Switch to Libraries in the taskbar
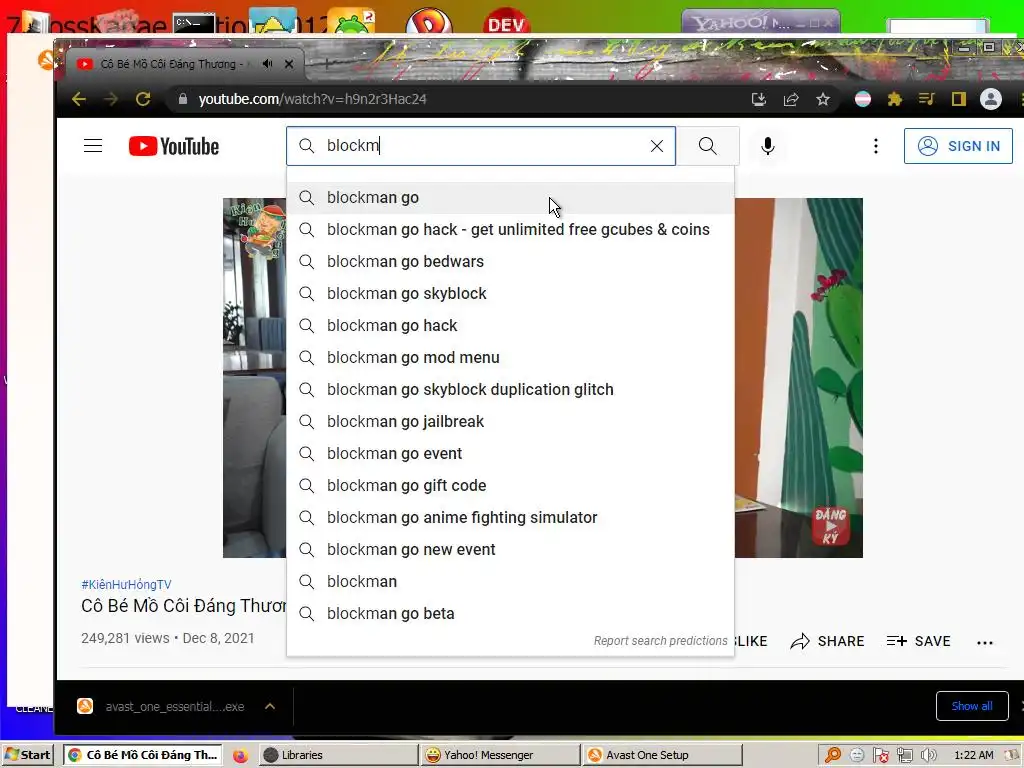 tap(338, 755)
